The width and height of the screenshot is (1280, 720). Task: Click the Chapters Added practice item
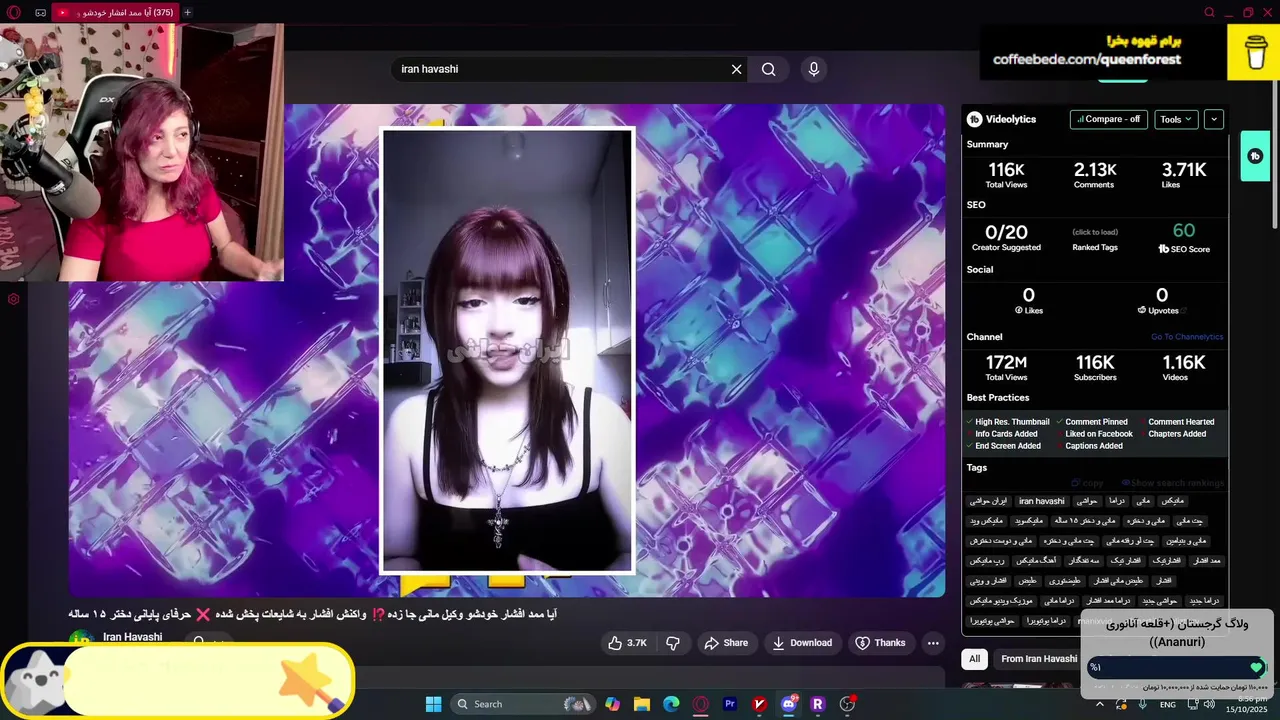click(1174, 434)
